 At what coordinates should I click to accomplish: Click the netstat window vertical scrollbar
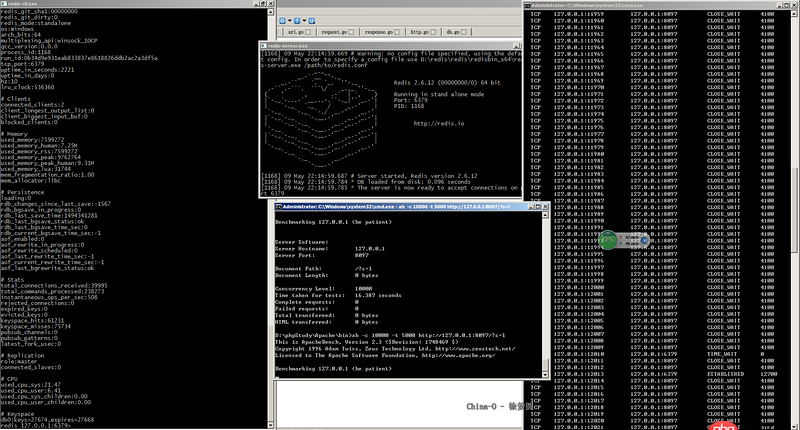click(x=794, y=200)
